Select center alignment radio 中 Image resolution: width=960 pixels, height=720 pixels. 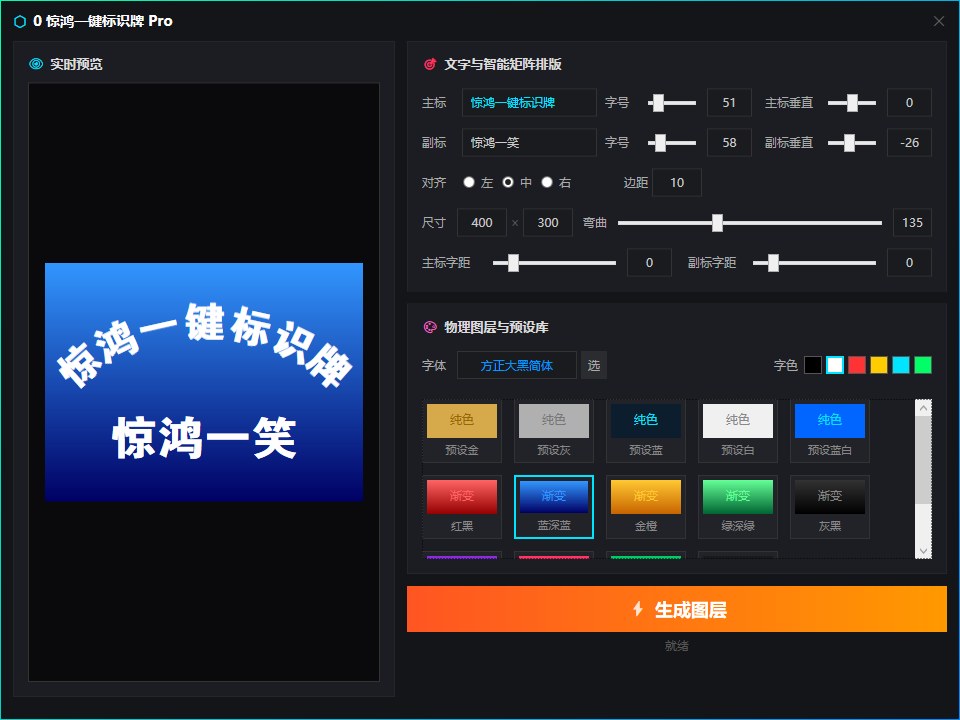click(508, 182)
